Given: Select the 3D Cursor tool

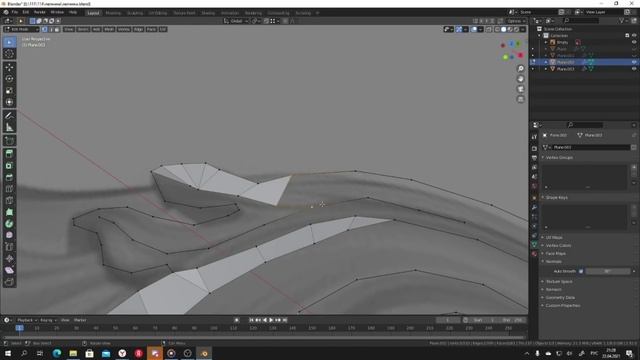Looking at the screenshot, I should [x=9, y=54].
